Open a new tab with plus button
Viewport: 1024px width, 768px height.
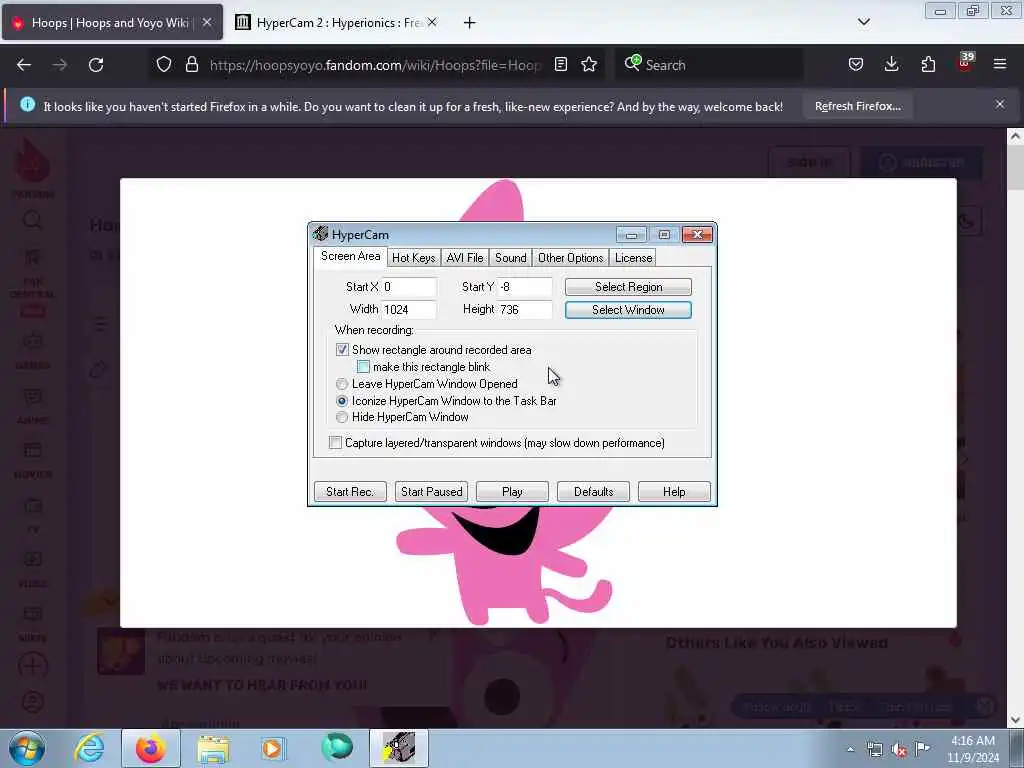[x=469, y=23]
